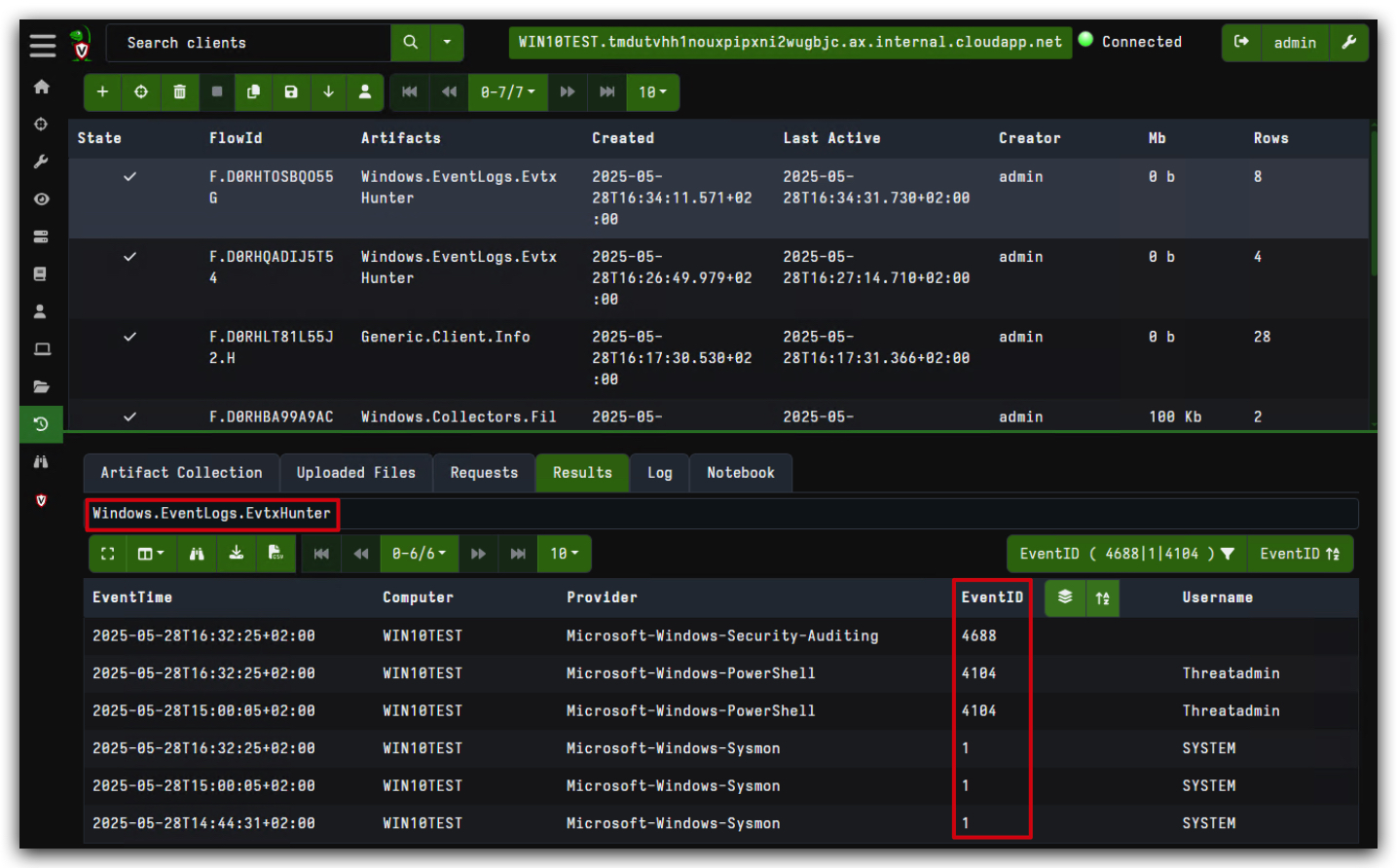
Task: Delete the selected flow with trash icon
Action: pos(179,91)
